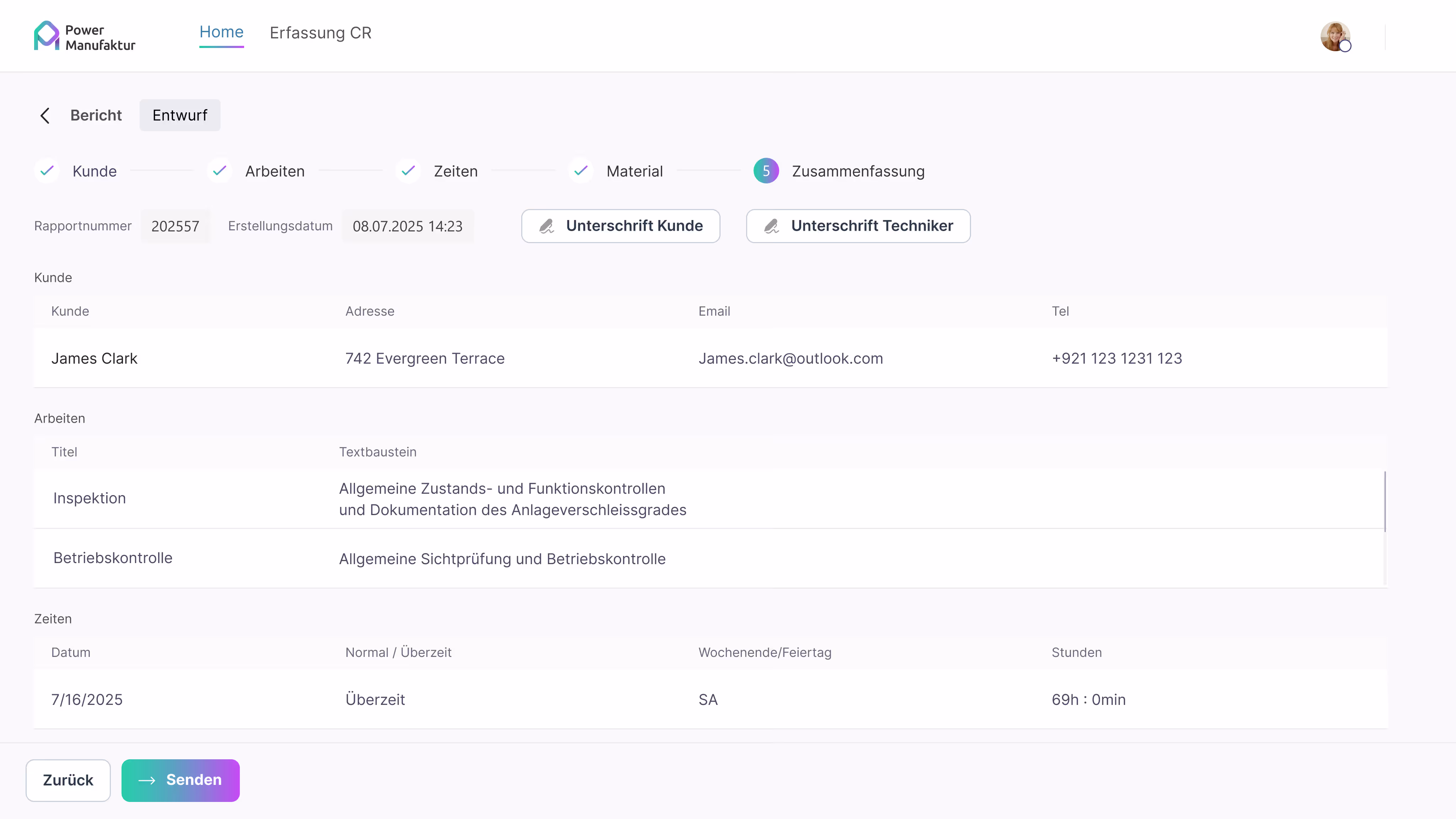Click the Arbeiten step checkmark icon
1456x819 pixels.
219,170
